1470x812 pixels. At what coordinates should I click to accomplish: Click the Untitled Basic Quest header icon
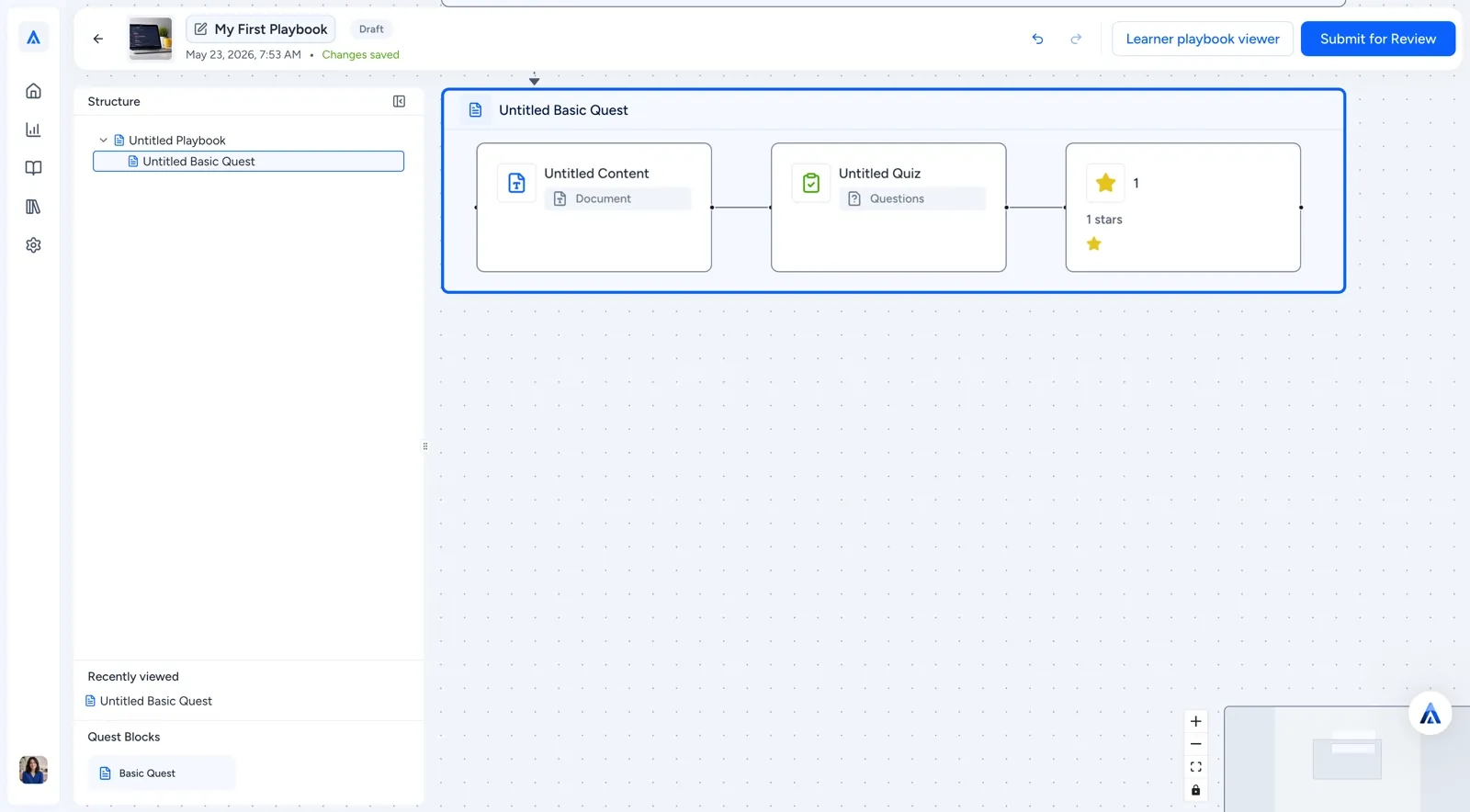[476, 110]
